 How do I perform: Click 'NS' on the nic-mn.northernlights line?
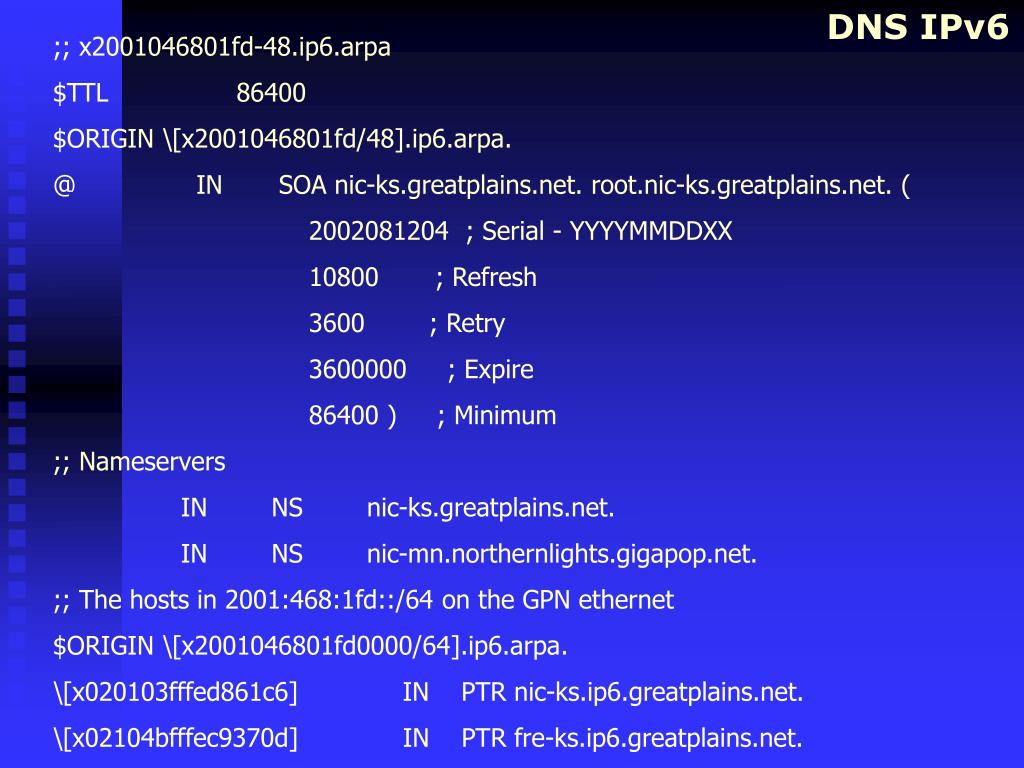point(287,554)
